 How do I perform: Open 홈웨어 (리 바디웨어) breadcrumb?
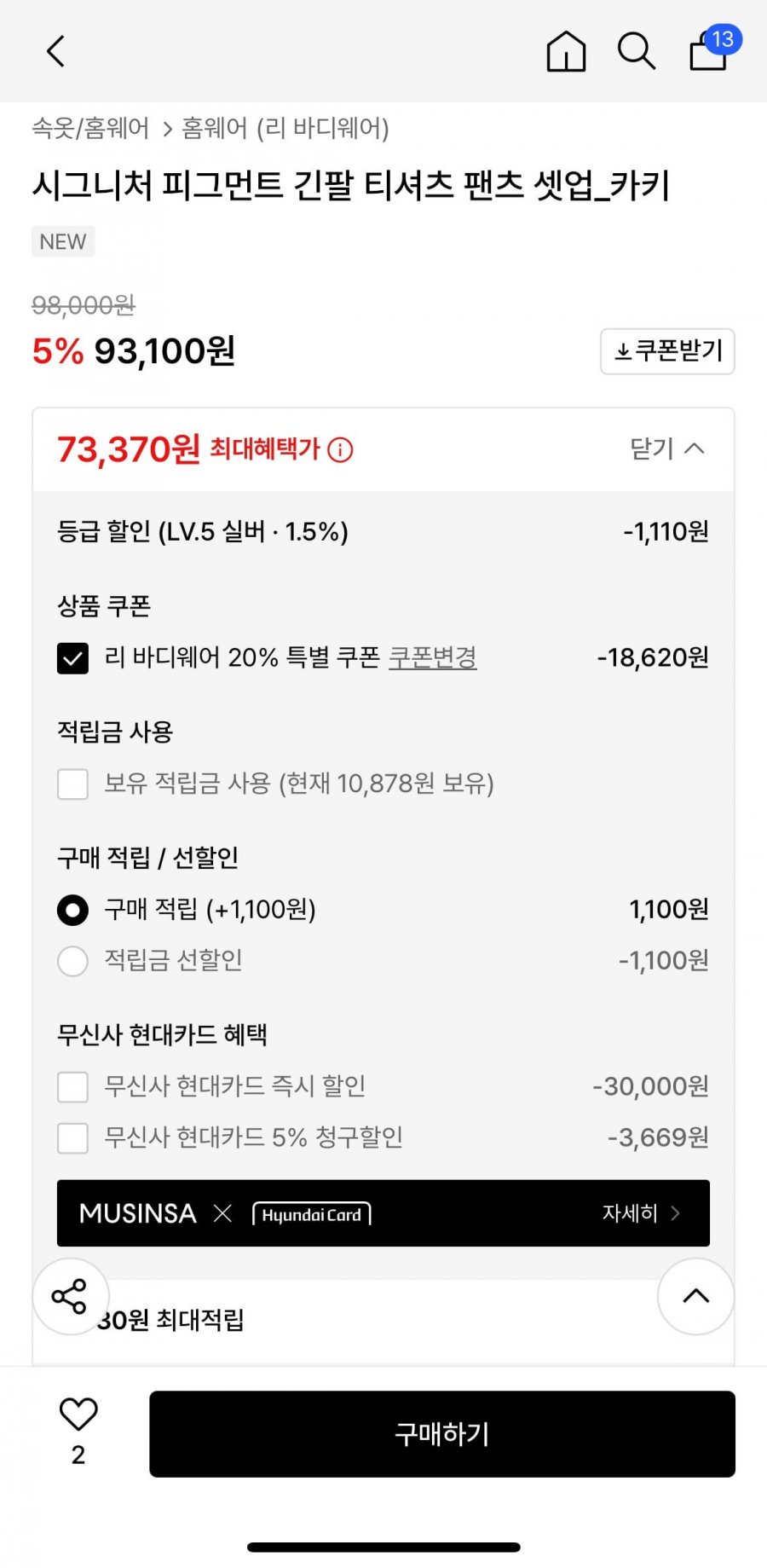[x=285, y=129]
